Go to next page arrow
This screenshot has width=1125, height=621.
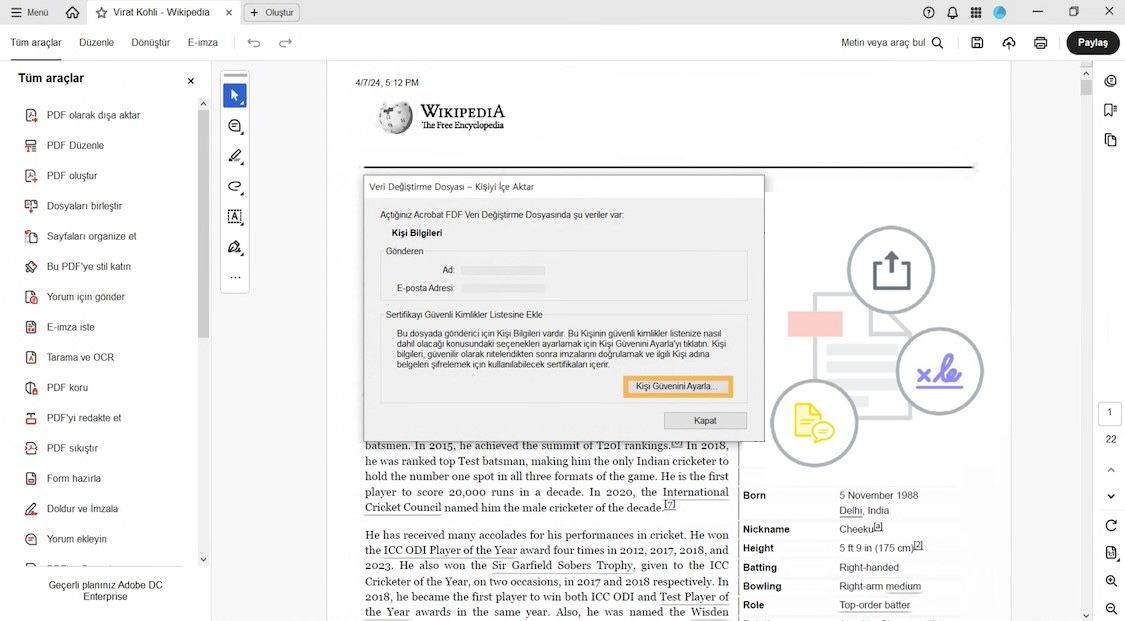point(1111,496)
